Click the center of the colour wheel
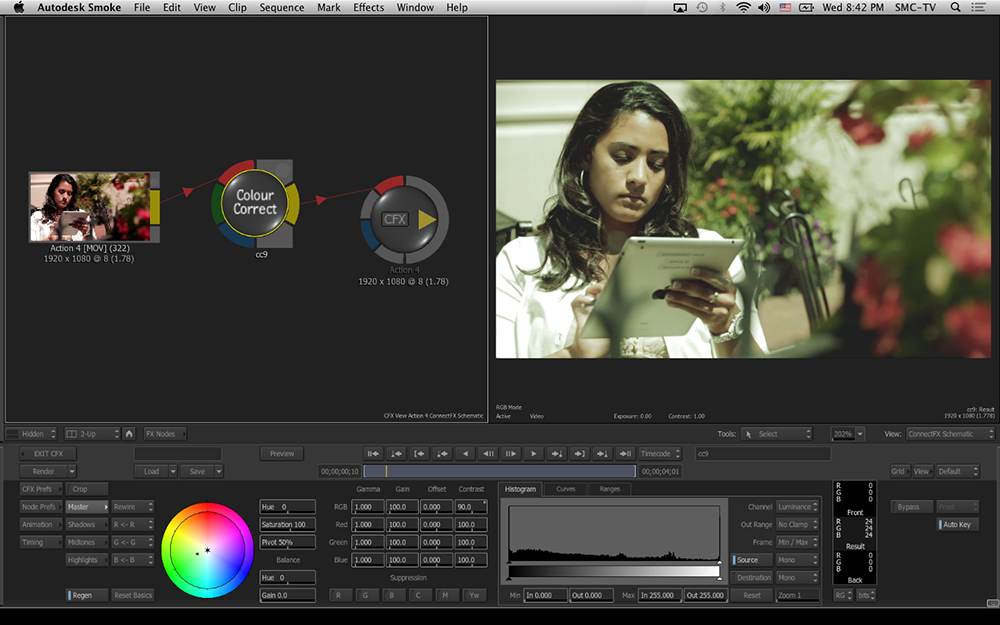The image size is (1000, 625). [x=207, y=549]
